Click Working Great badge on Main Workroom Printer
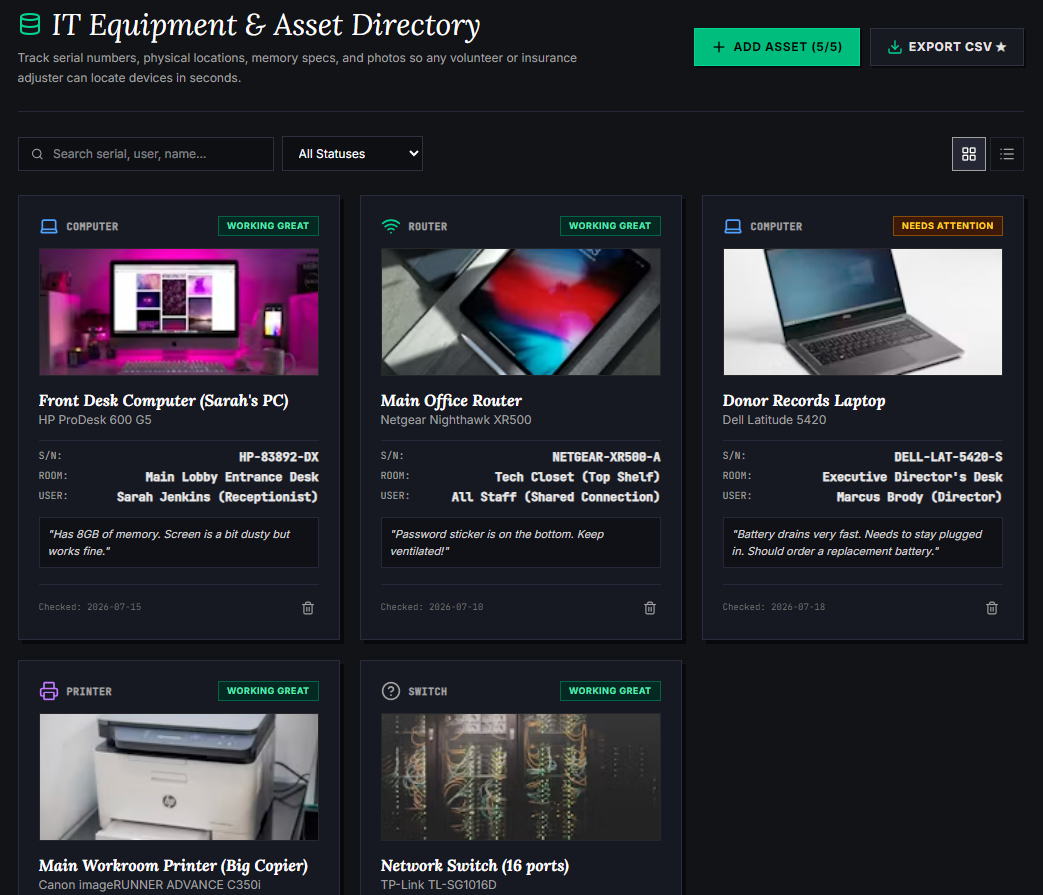Viewport: 1043px width, 895px height. (x=268, y=691)
